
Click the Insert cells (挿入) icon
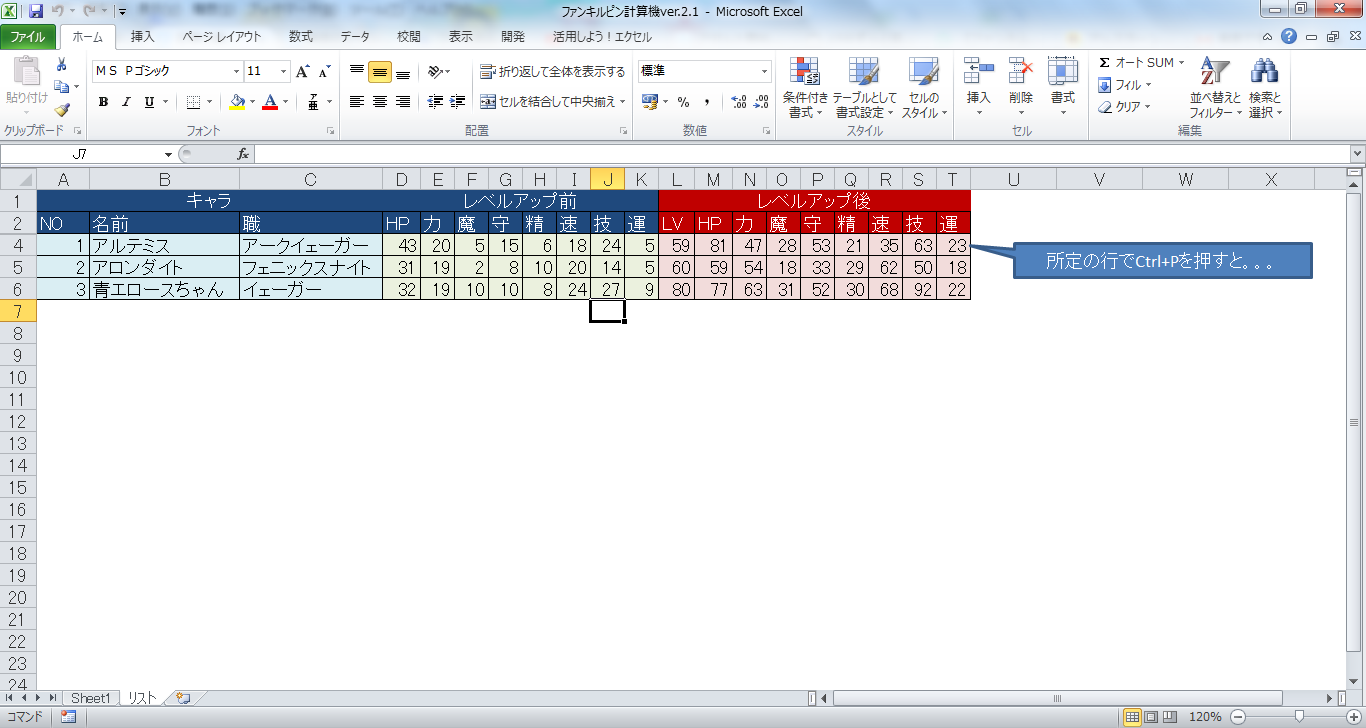(x=978, y=72)
